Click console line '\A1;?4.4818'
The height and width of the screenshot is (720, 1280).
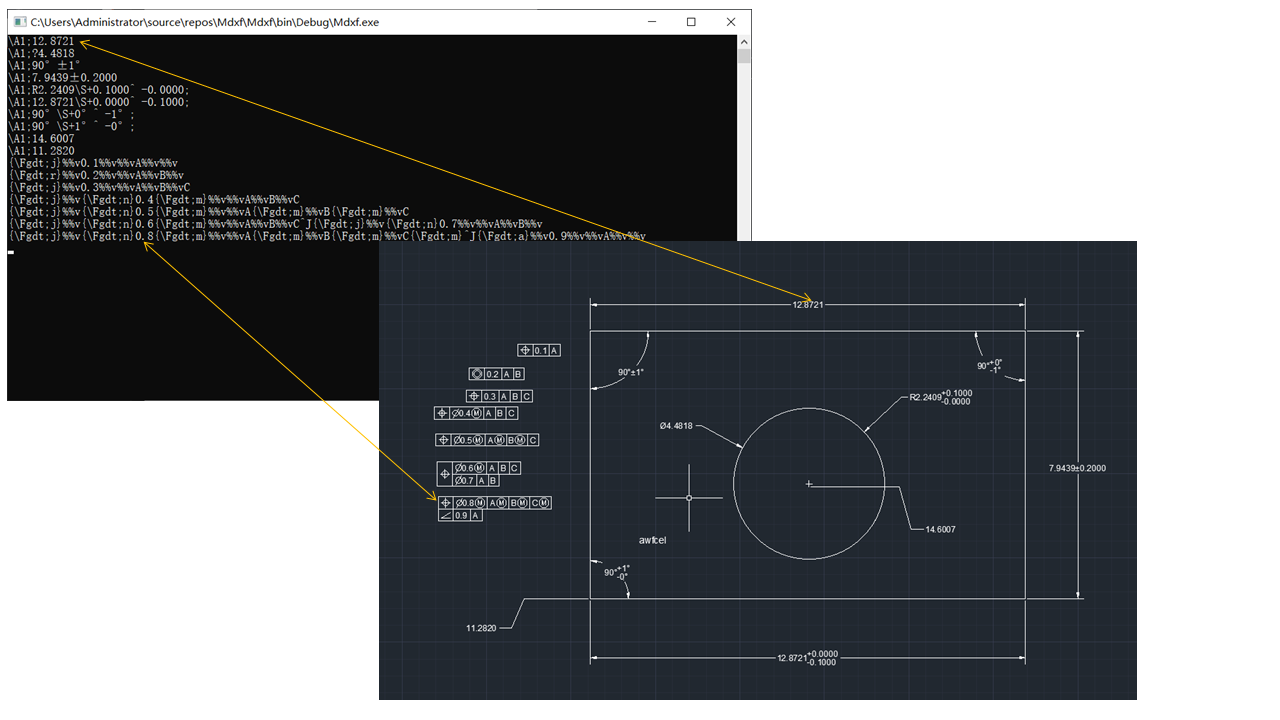[41, 53]
